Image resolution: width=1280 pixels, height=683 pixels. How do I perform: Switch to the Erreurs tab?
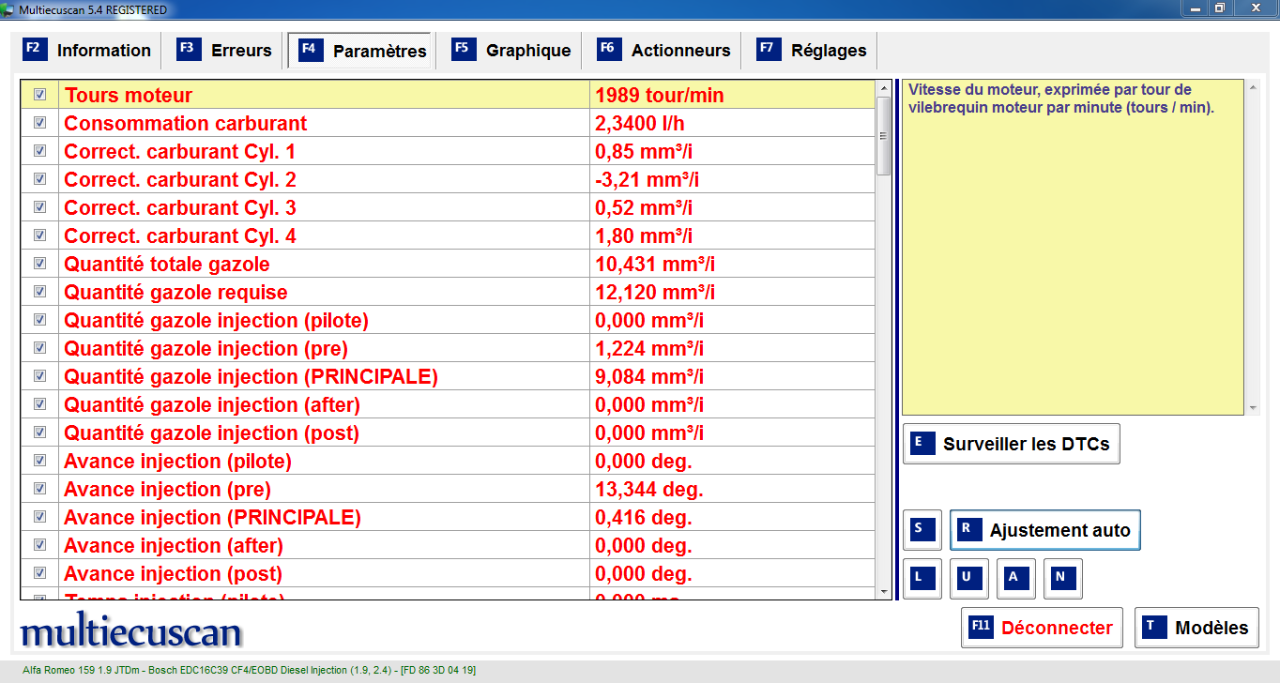coord(225,50)
